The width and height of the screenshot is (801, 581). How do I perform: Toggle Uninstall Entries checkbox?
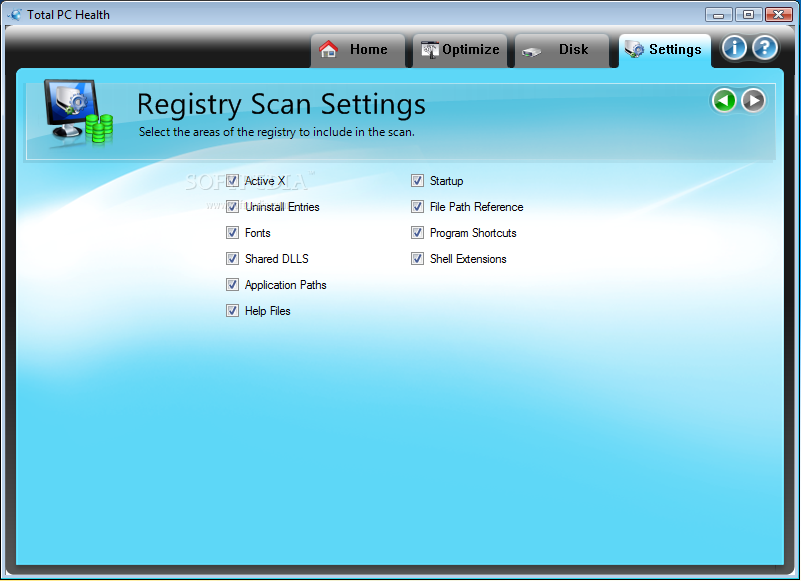[x=232, y=206]
